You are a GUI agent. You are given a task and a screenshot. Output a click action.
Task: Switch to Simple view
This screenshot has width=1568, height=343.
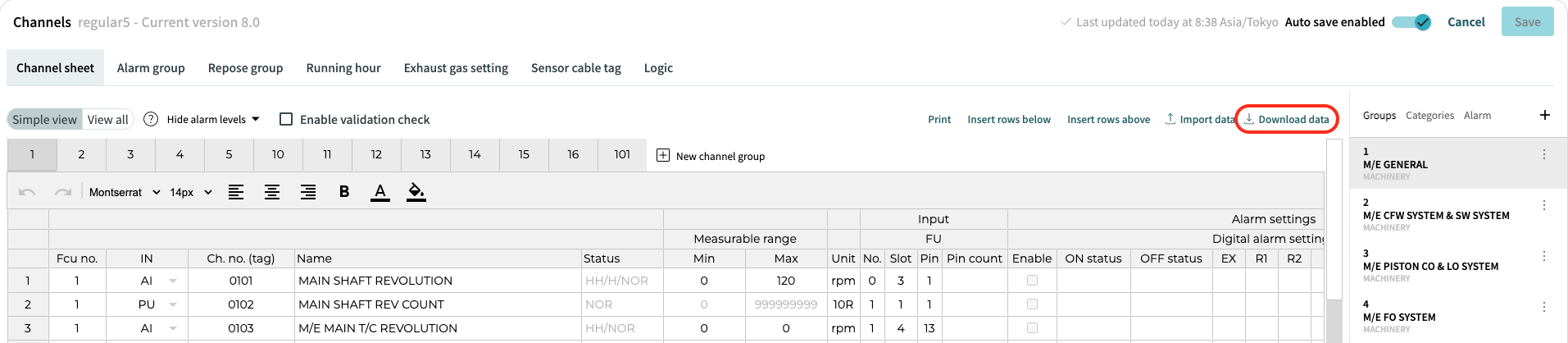[44, 119]
